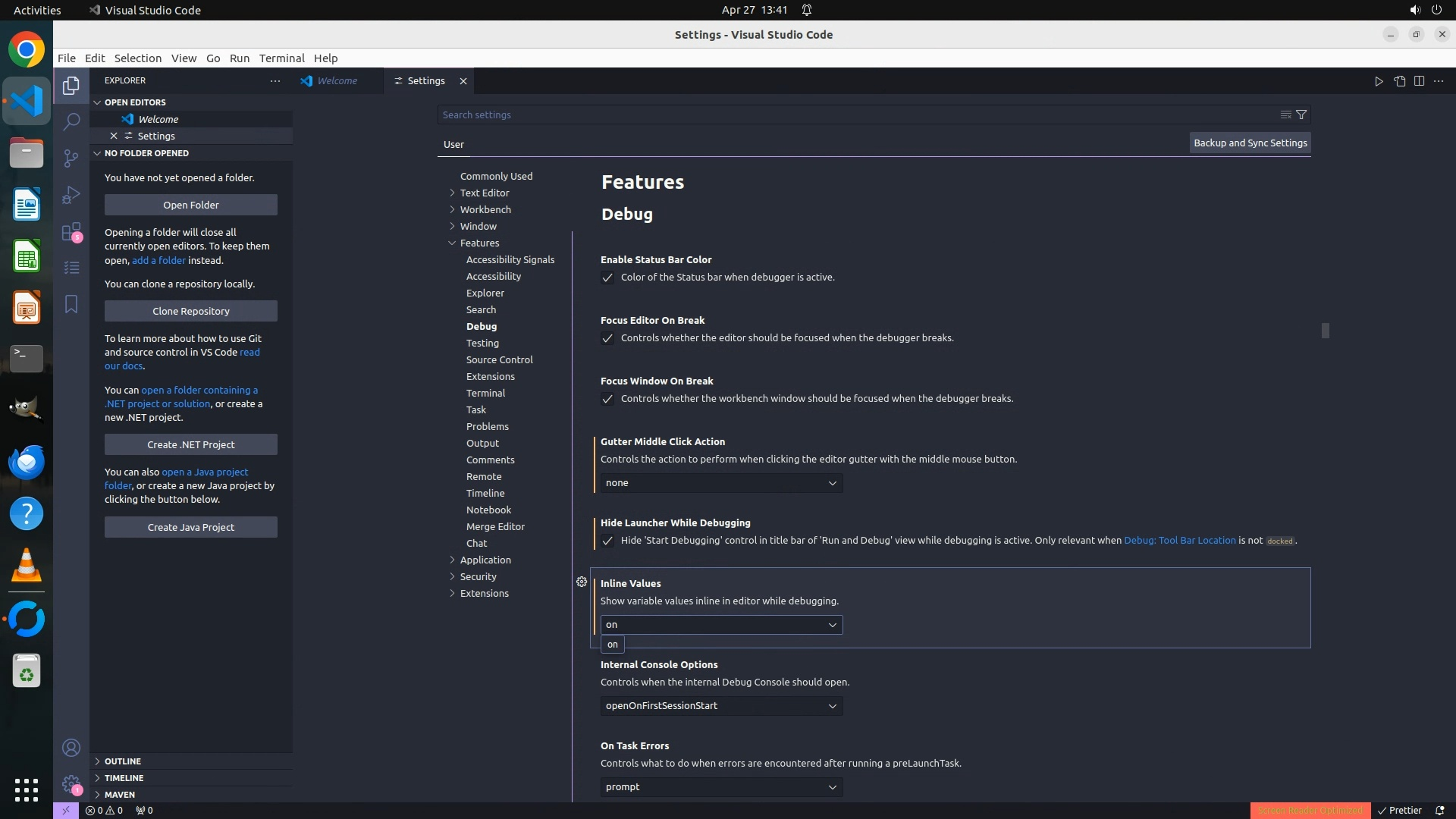The height and width of the screenshot is (819, 1456).
Task: Click Backup and Sync Settings button
Action: pos(1250,143)
